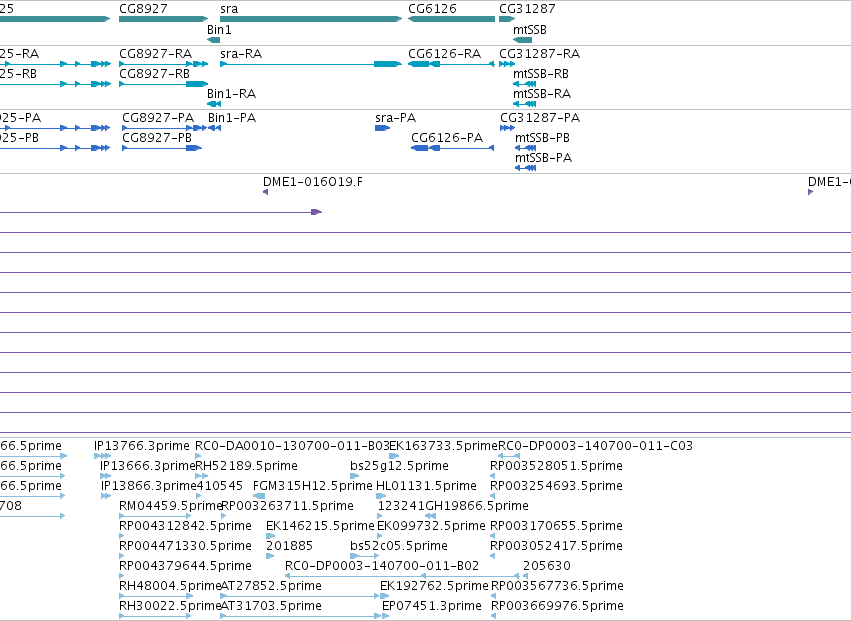
Task: Select the CG8927 gene bar
Action: [x=163, y=19]
